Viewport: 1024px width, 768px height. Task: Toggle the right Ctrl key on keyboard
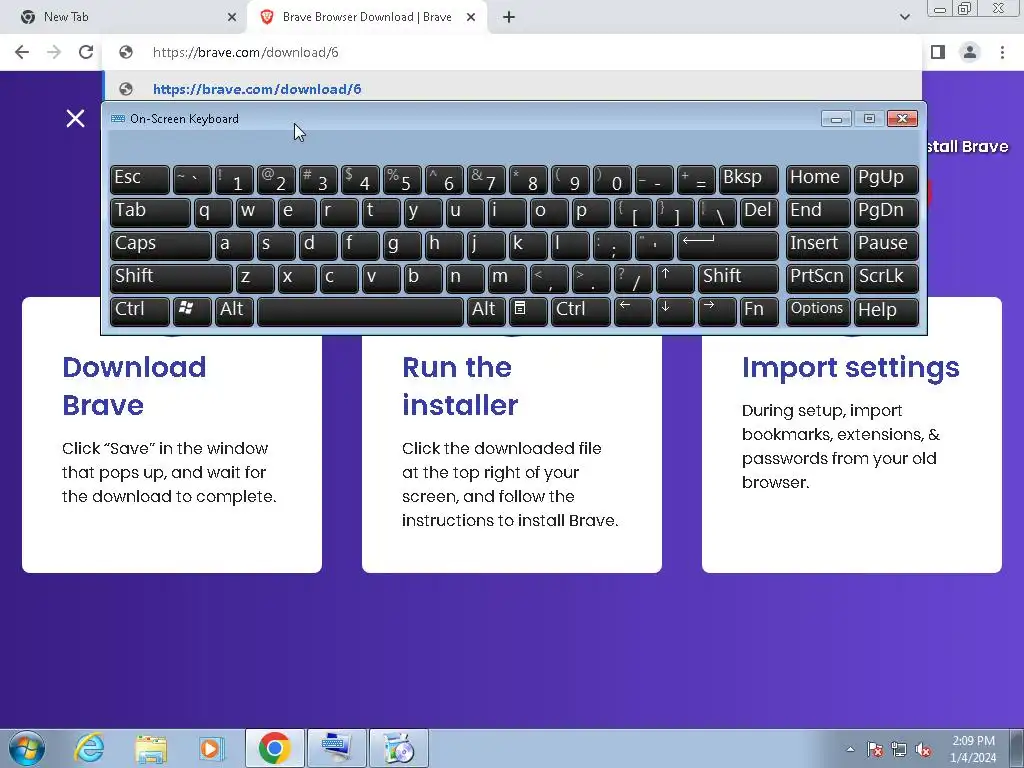581,310
